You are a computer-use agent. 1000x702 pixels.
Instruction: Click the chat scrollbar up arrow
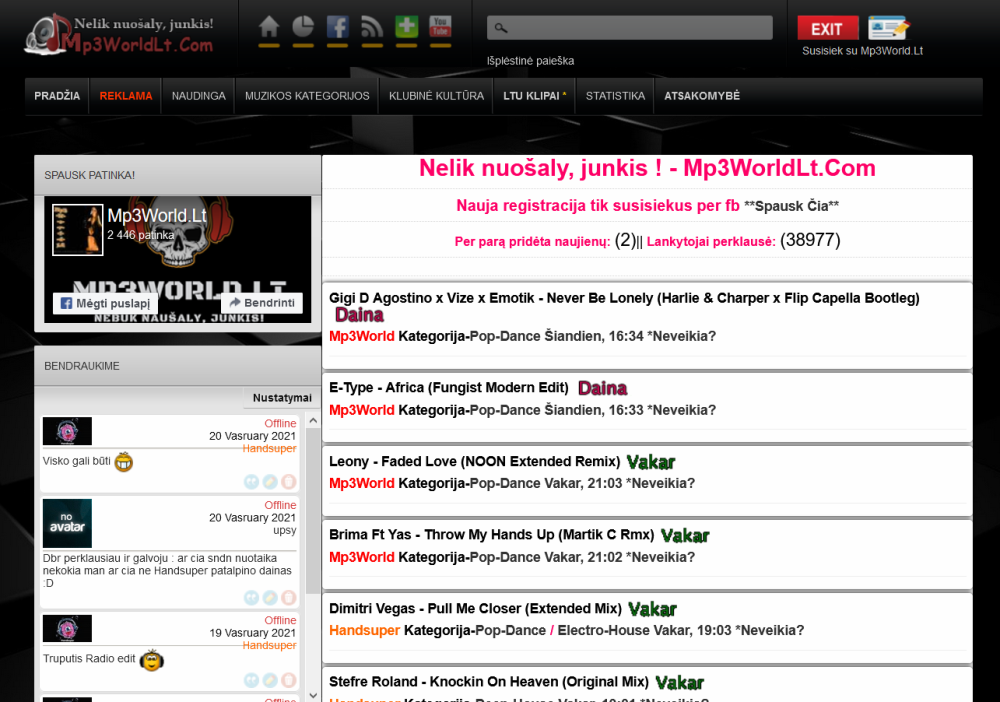point(312,421)
